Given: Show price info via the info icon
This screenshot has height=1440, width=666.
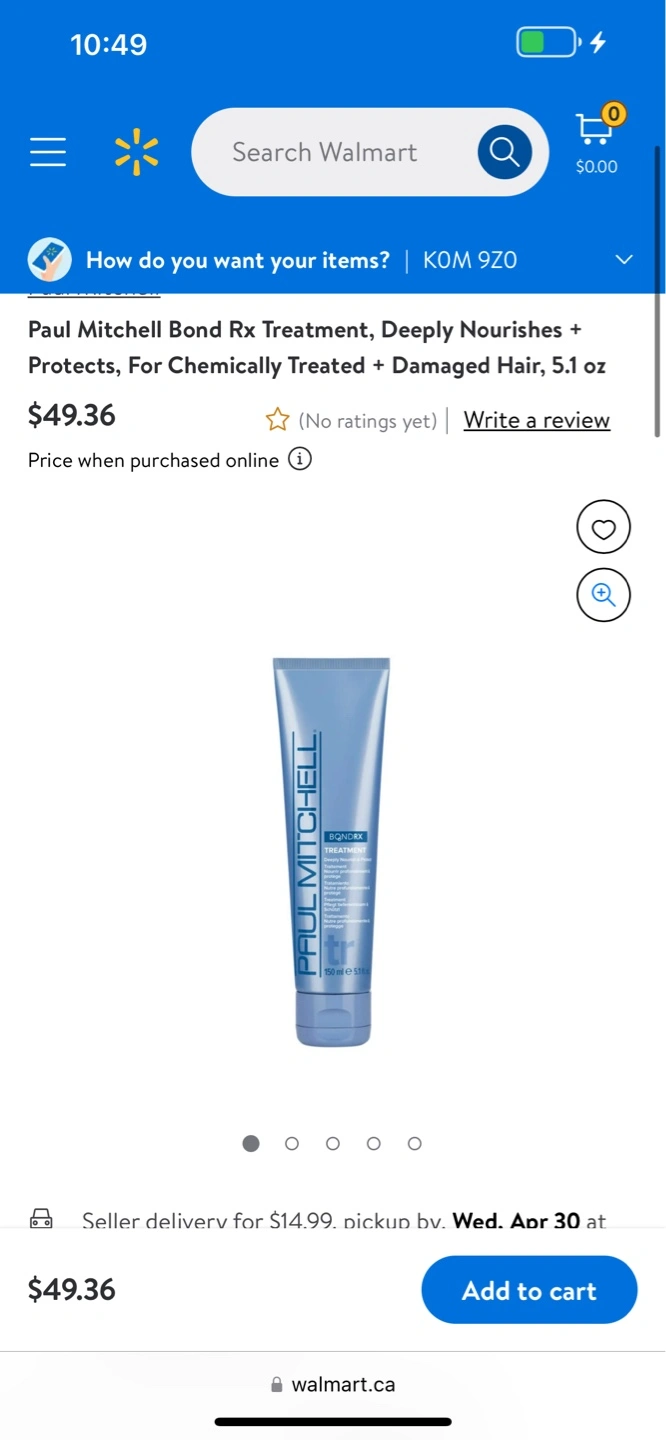Looking at the screenshot, I should pos(300,460).
